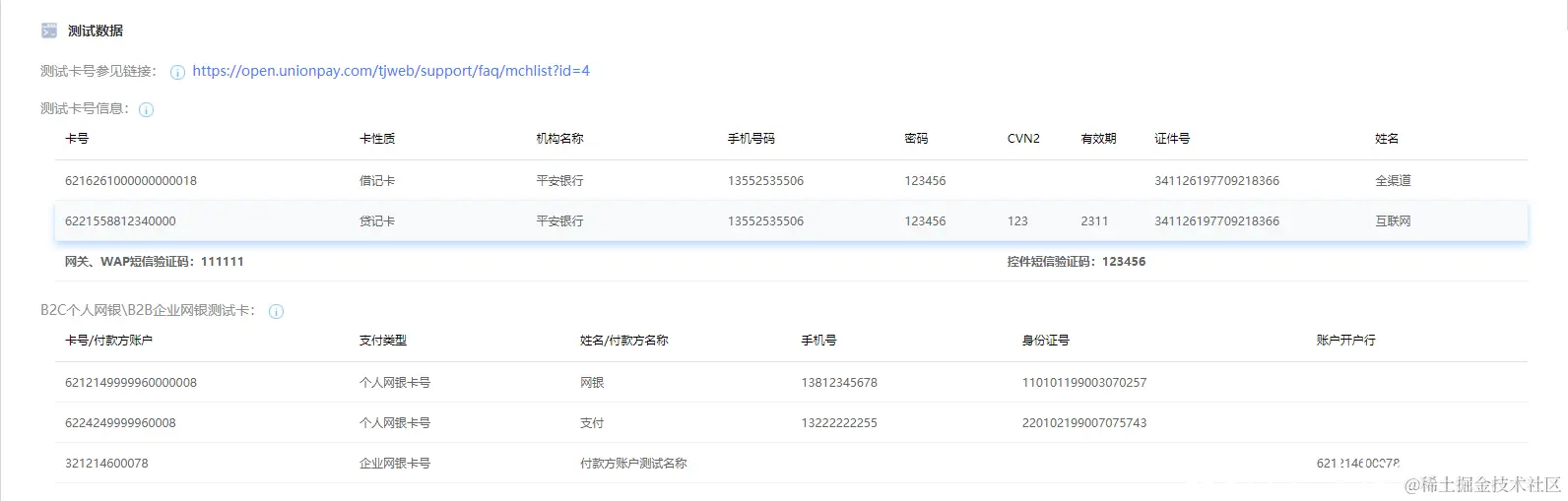Viewport: 1568px width, 501px height.
Task: Click the CVN2 value 123
Action: coord(1017,221)
